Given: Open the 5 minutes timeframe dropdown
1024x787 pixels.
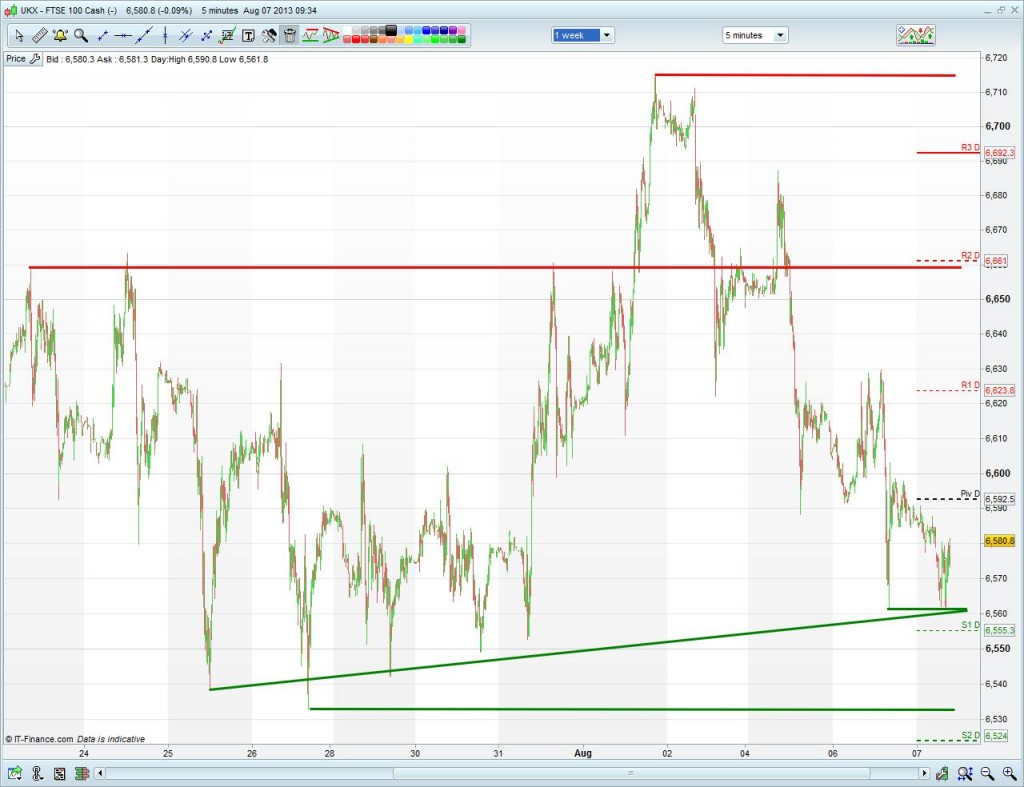Looking at the screenshot, I should (780, 35).
